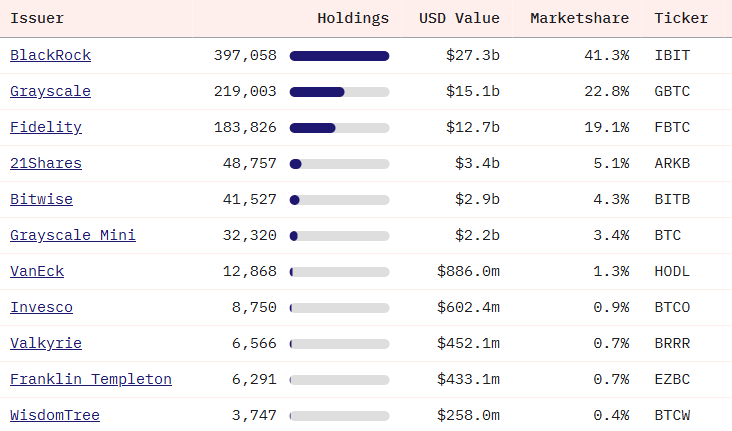Select the Ticker column header

point(681,18)
